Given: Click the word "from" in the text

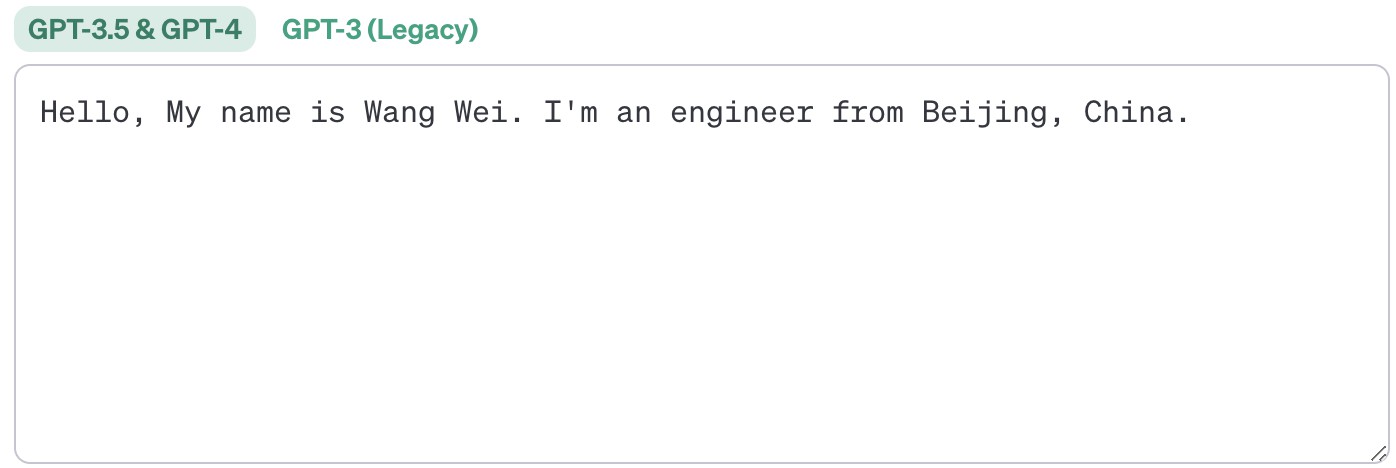Looking at the screenshot, I should (868, 113).
